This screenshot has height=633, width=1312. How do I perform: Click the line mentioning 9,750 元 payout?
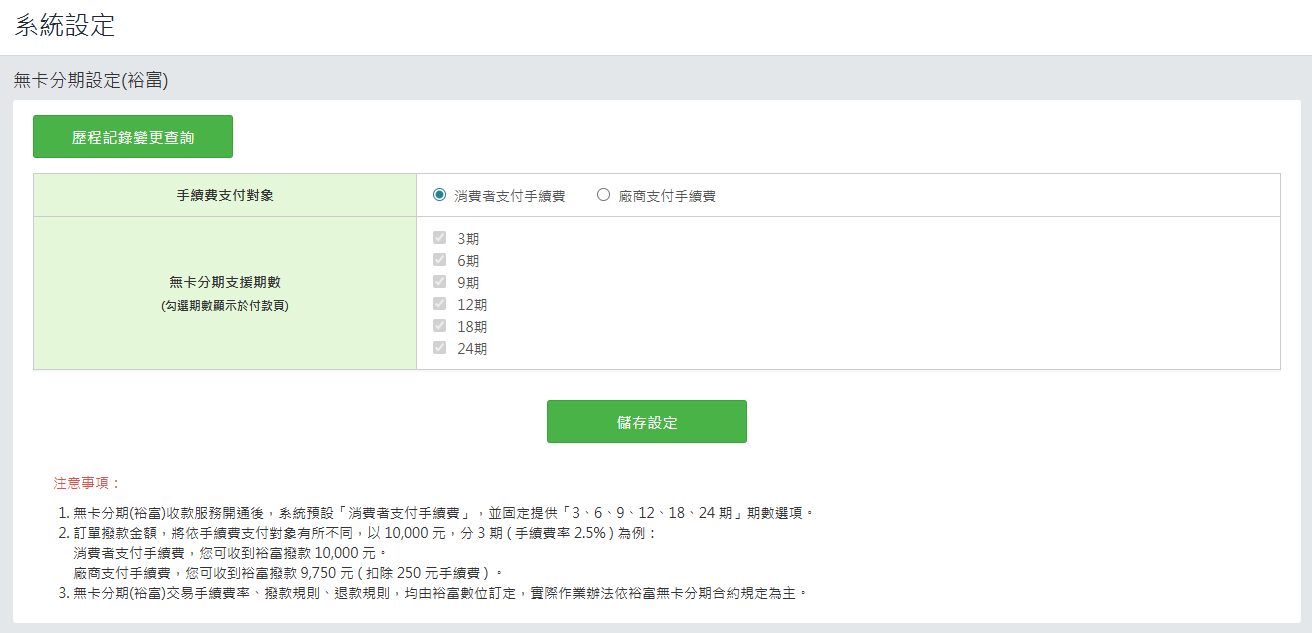tap(288, 573)
